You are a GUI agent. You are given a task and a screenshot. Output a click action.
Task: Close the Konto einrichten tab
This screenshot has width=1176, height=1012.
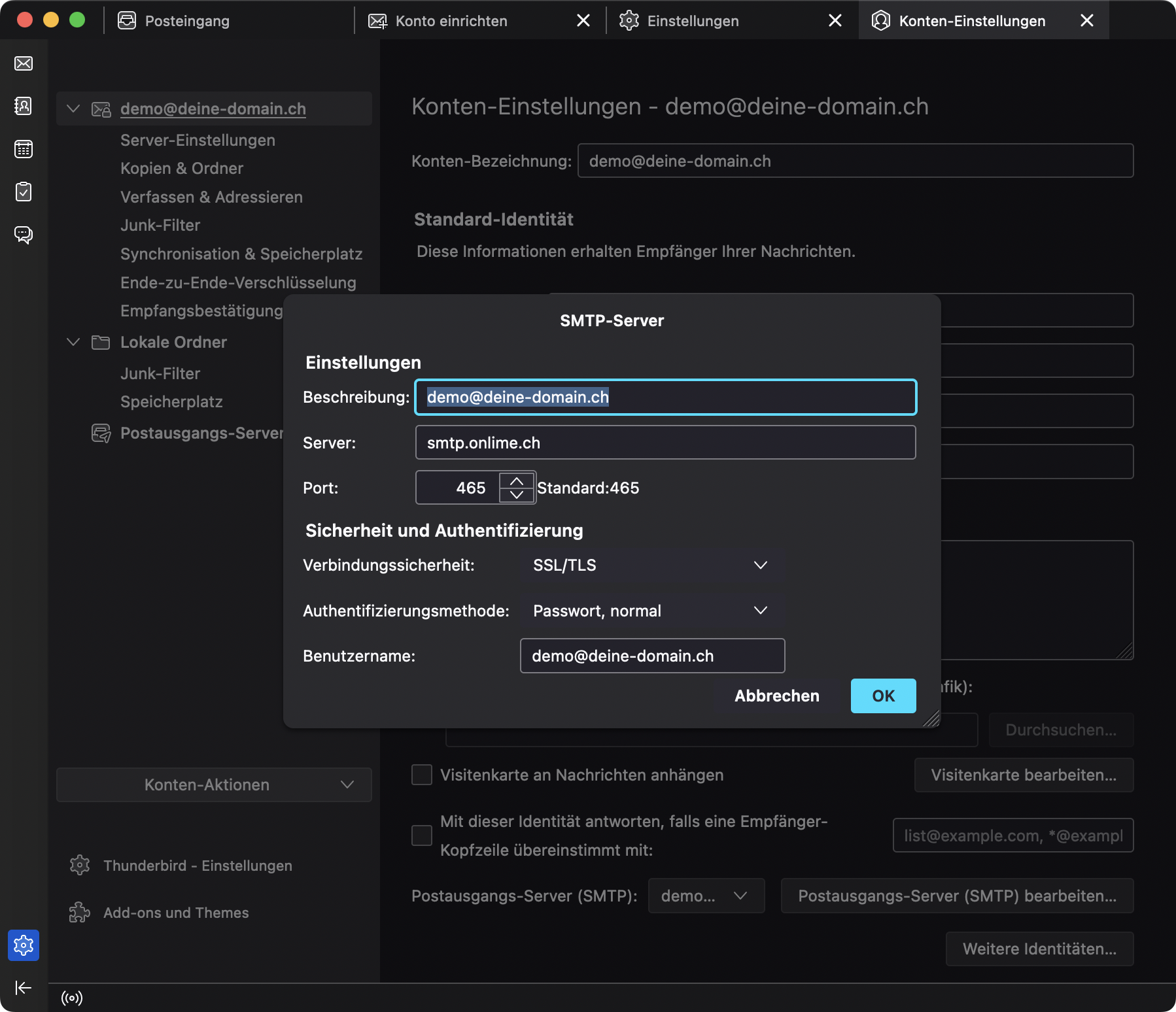point(583,20)
